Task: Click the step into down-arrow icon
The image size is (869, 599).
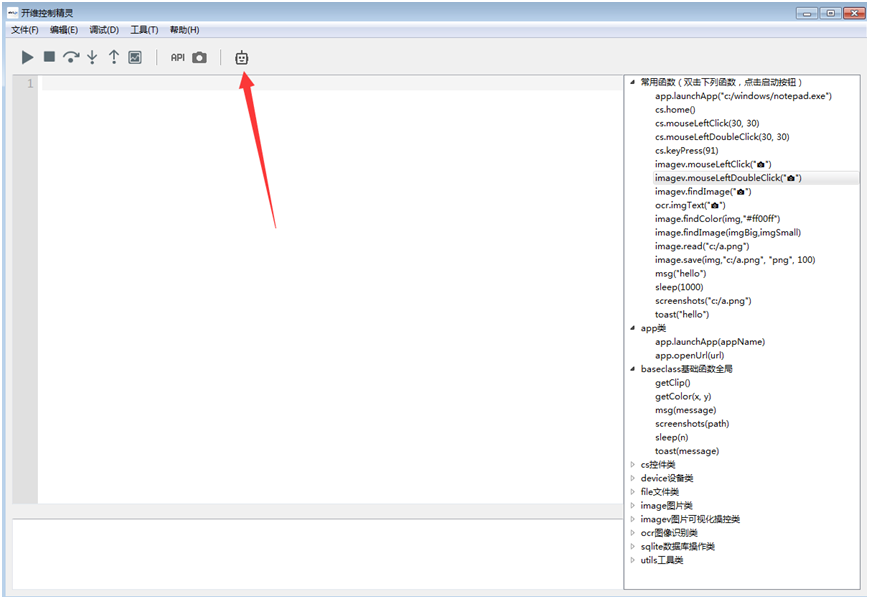Action: 93,57
